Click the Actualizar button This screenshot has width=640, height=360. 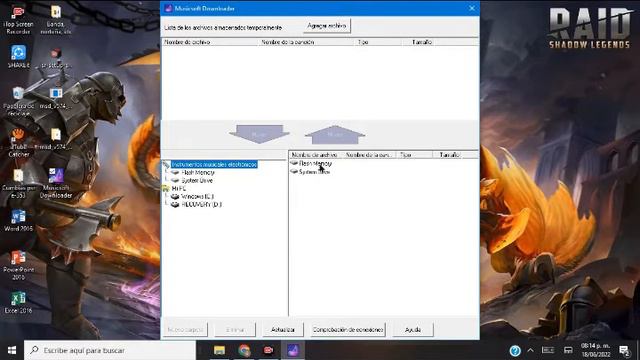(283, 329)
